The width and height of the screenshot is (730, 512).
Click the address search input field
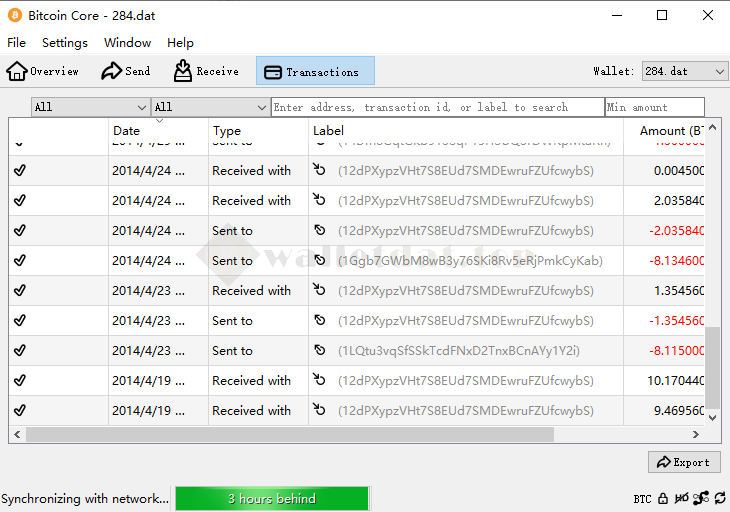437,107
